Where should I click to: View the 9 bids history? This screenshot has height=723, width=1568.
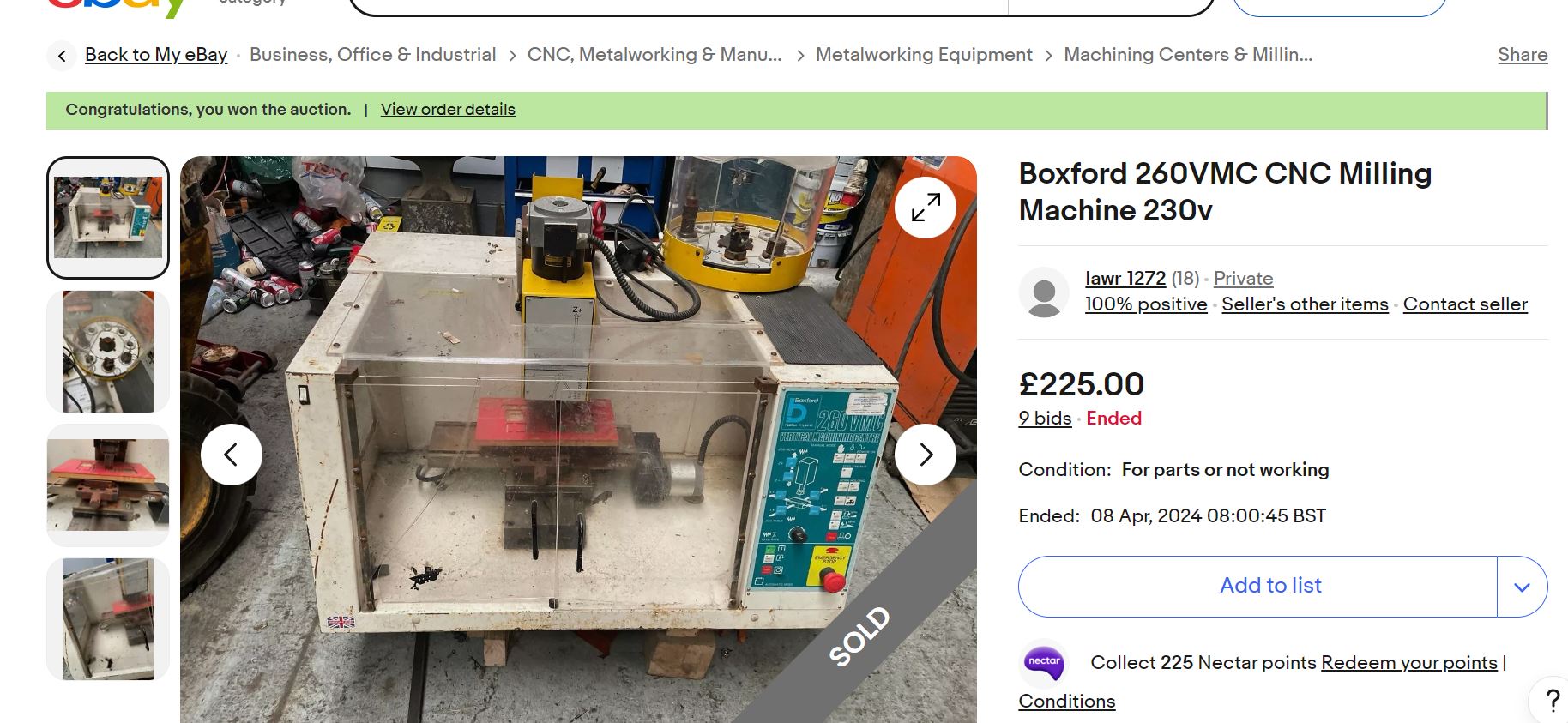(1045, 419)
